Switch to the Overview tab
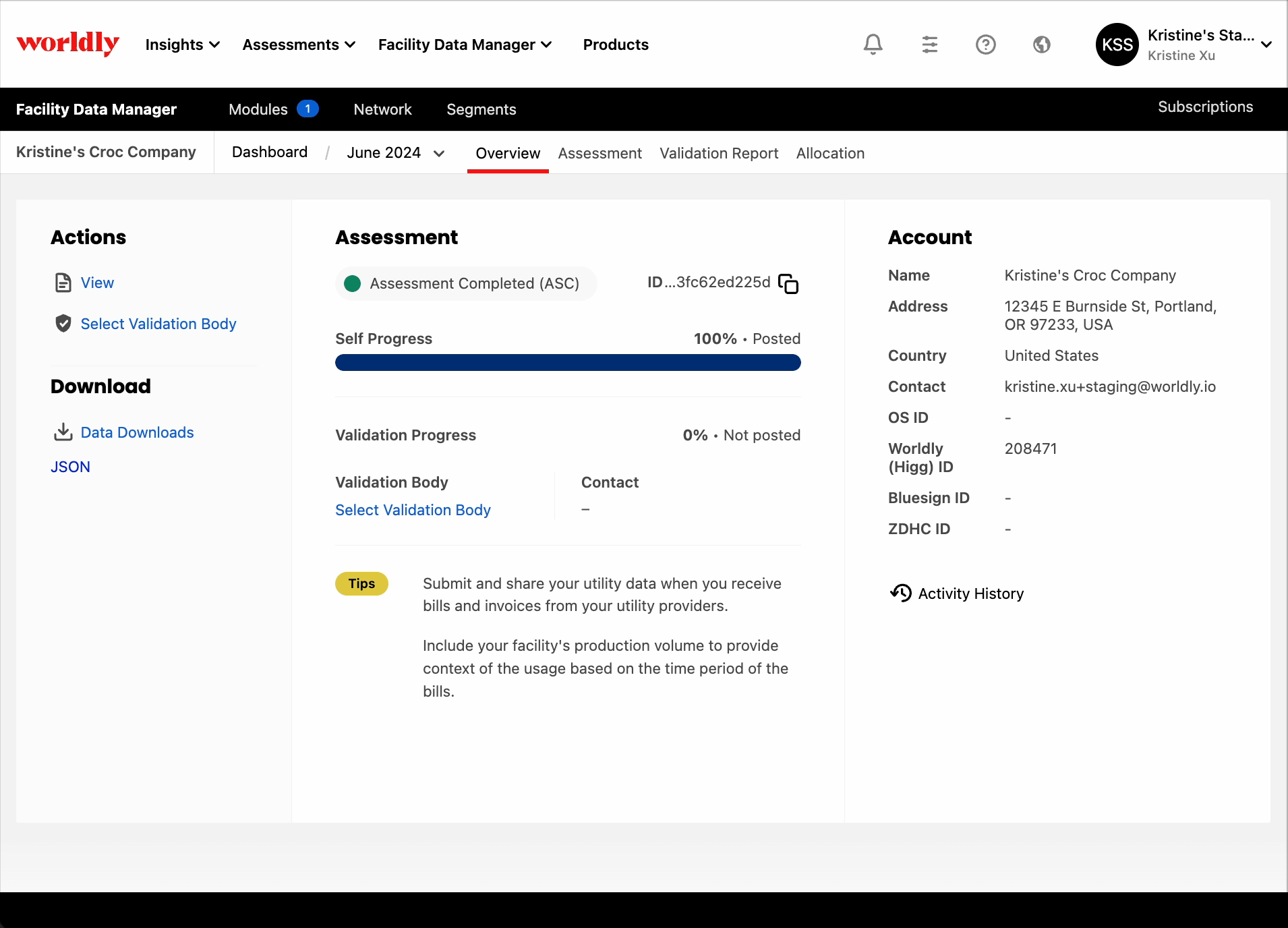This screenshot has height=928, width=1288. pos(508,153)
